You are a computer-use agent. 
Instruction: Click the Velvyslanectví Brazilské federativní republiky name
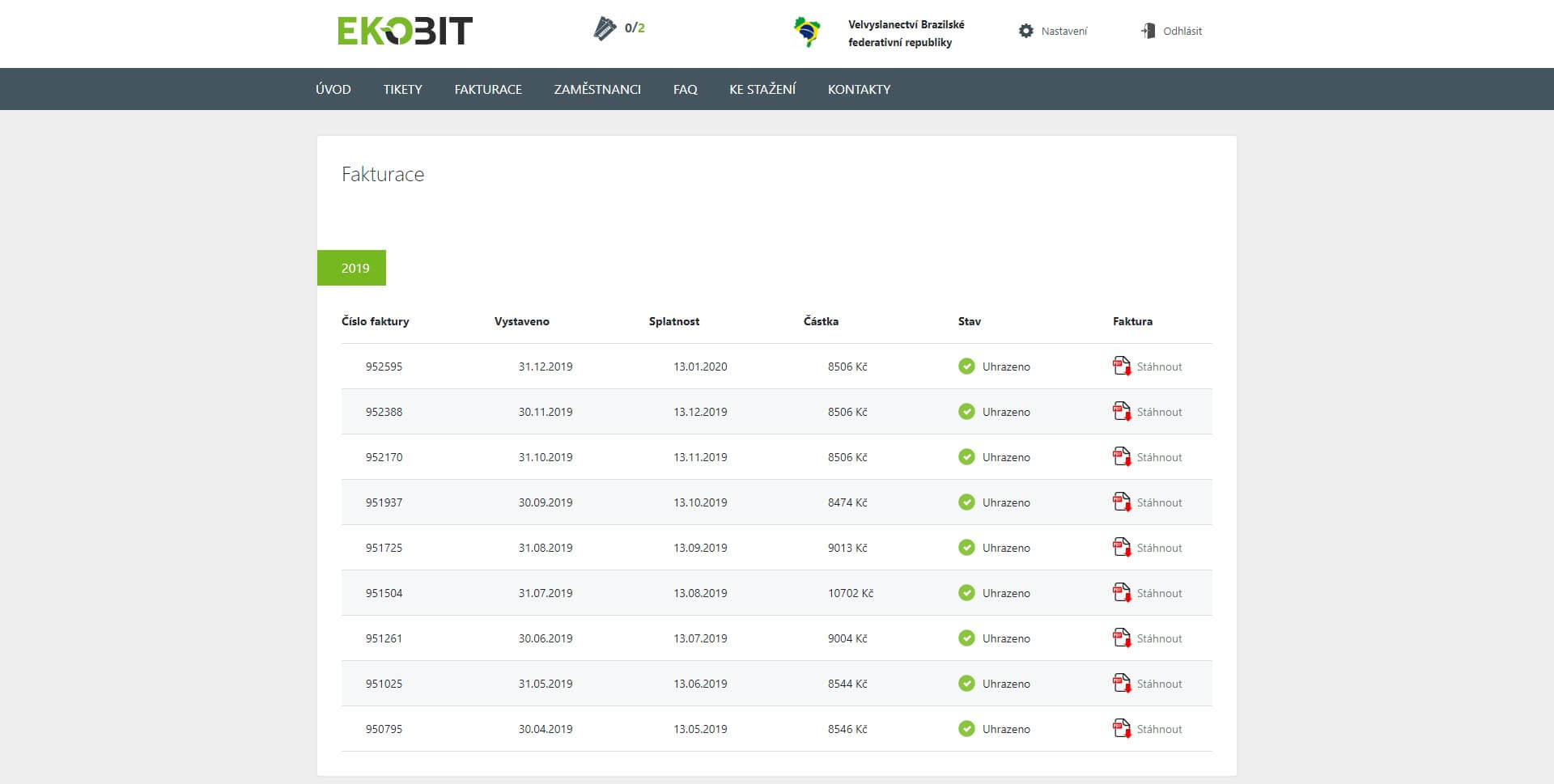click(906, 33)
